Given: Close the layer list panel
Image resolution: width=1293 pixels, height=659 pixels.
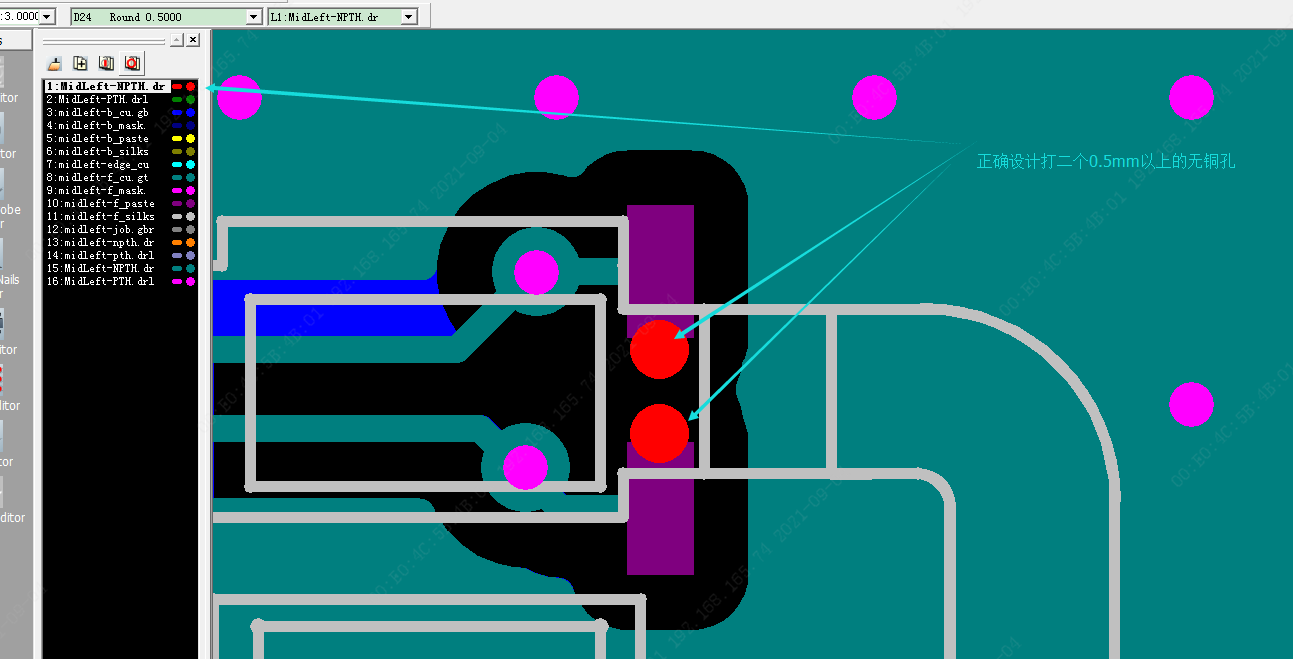Looking at the screenshot, I should pos(193,40).
